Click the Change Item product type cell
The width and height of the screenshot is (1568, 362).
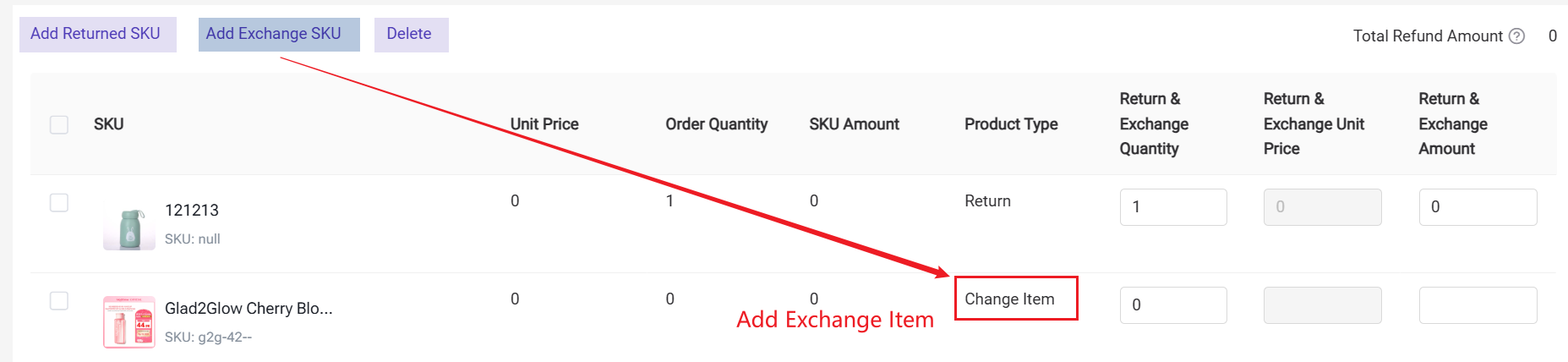pos(1009,299)
